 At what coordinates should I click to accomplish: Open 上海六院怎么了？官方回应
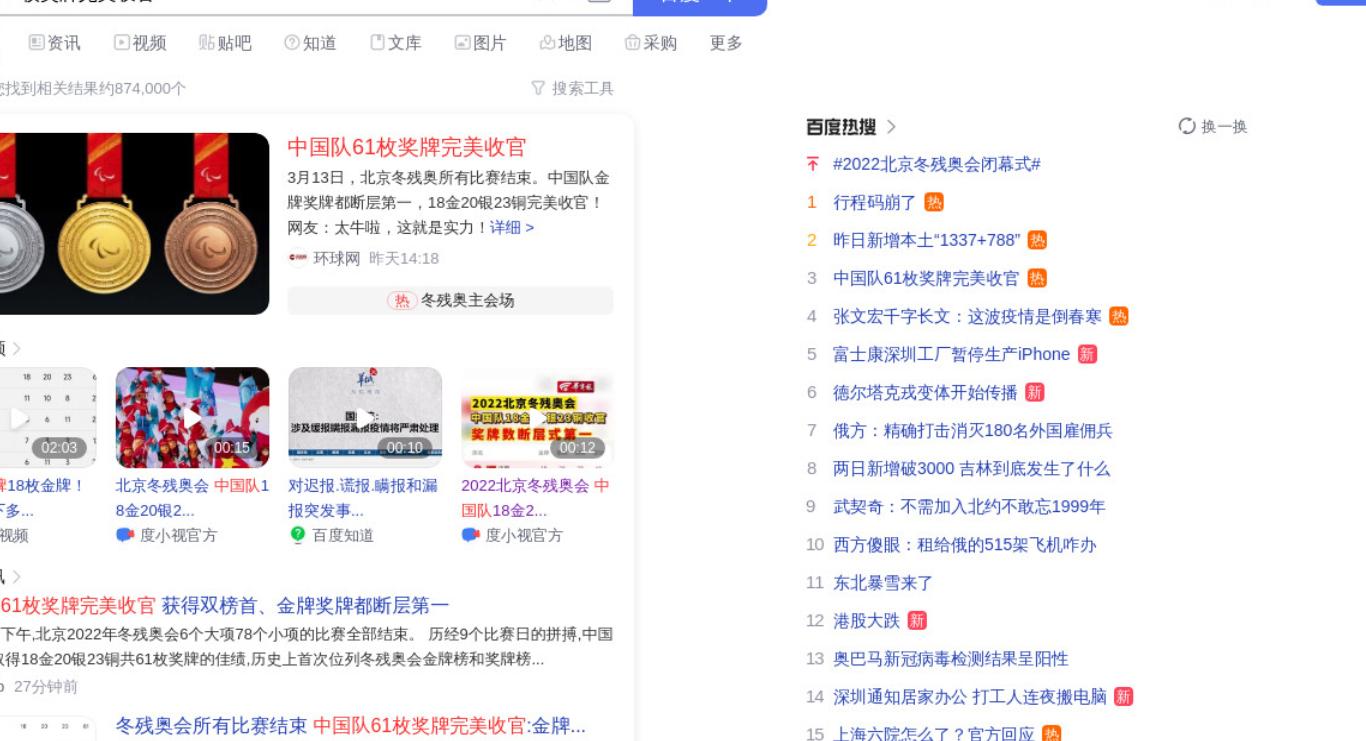click(x=934, y=735)
